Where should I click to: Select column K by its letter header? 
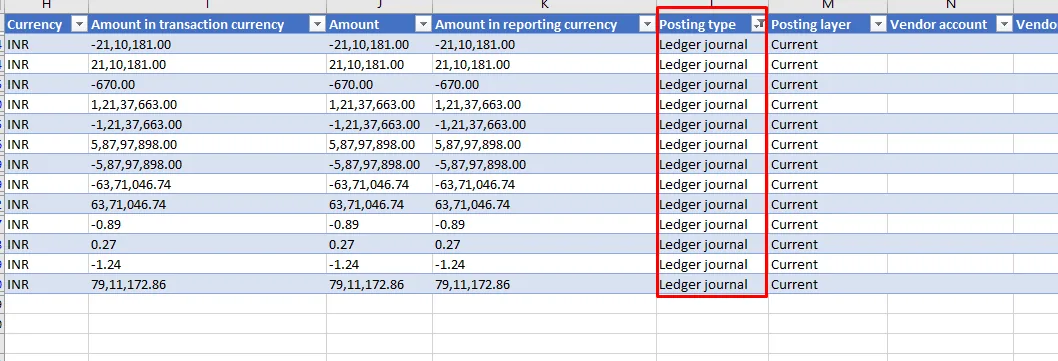(x=545, y=5)
